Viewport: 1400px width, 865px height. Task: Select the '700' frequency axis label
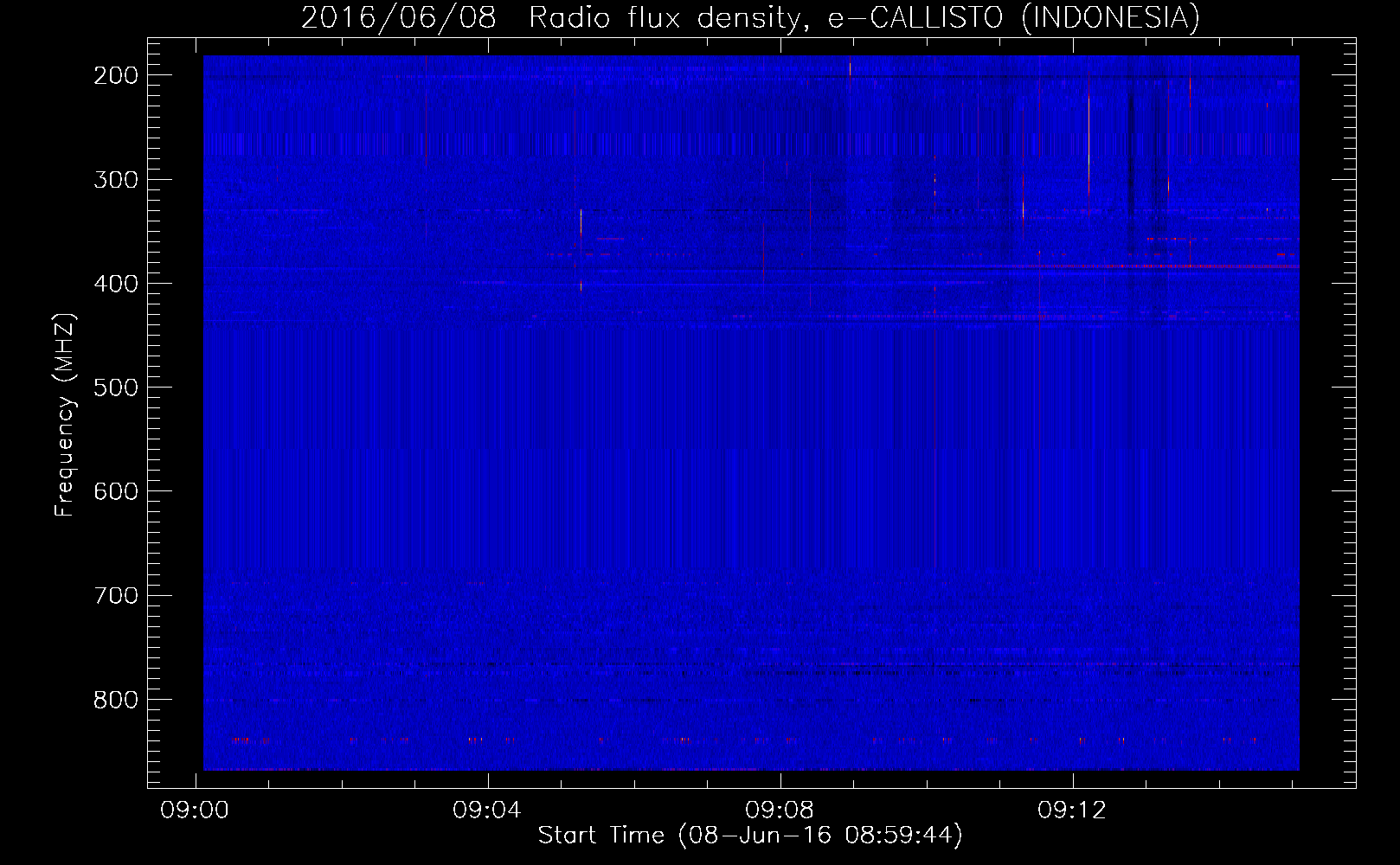pos(116,595)
